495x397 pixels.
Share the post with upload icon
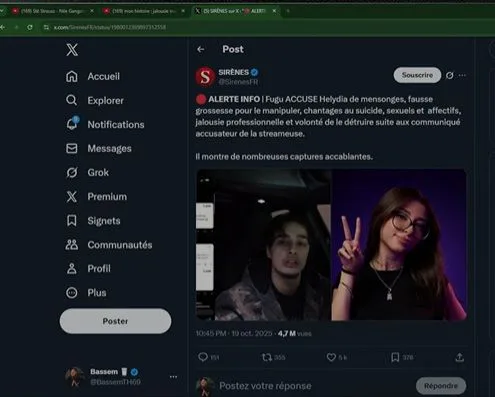click(x=460, y=357)
